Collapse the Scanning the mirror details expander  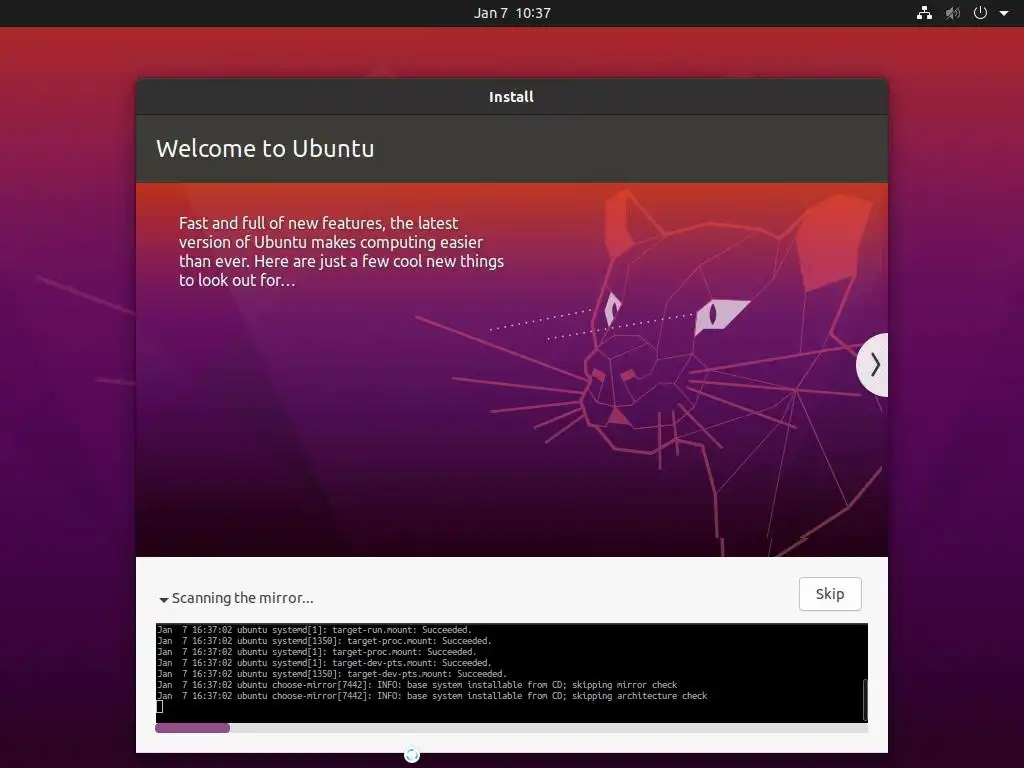[x=164, y=599]
